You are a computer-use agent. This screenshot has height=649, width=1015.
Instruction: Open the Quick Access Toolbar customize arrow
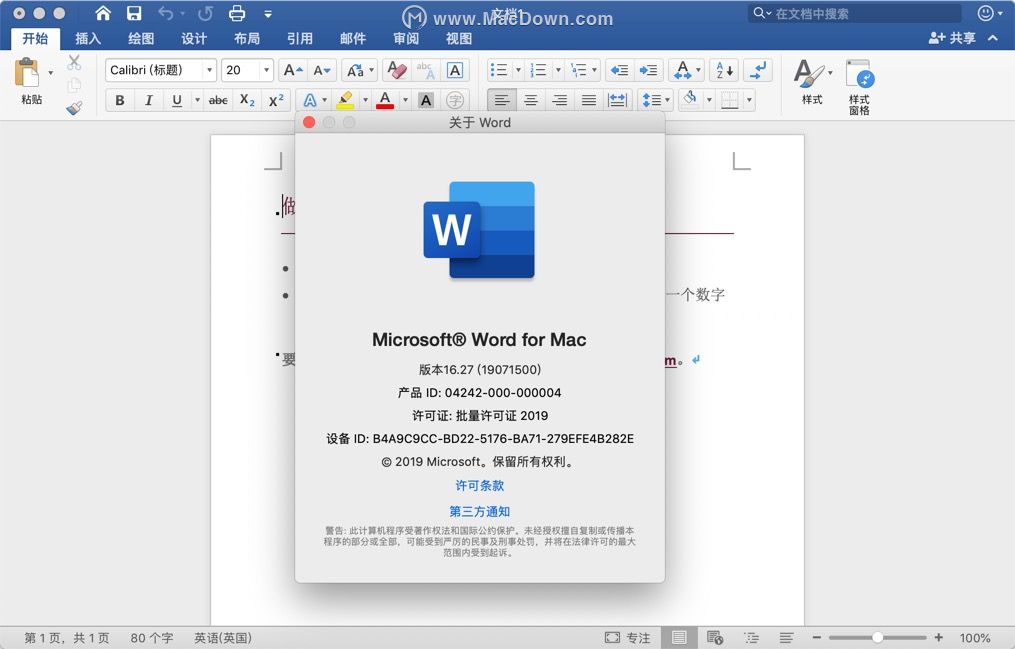[268, 13]
